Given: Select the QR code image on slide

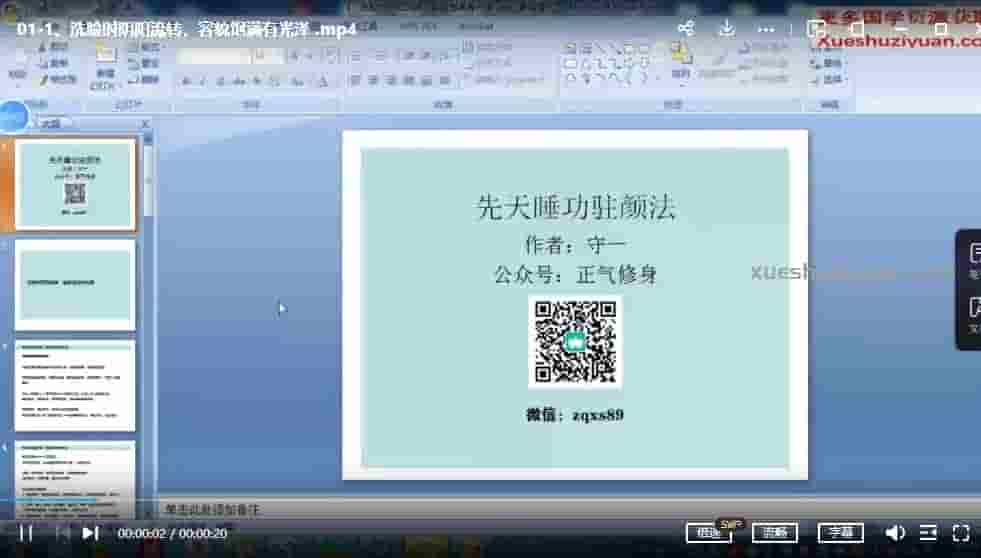Looking at the screenshot, I should (576, 342).
